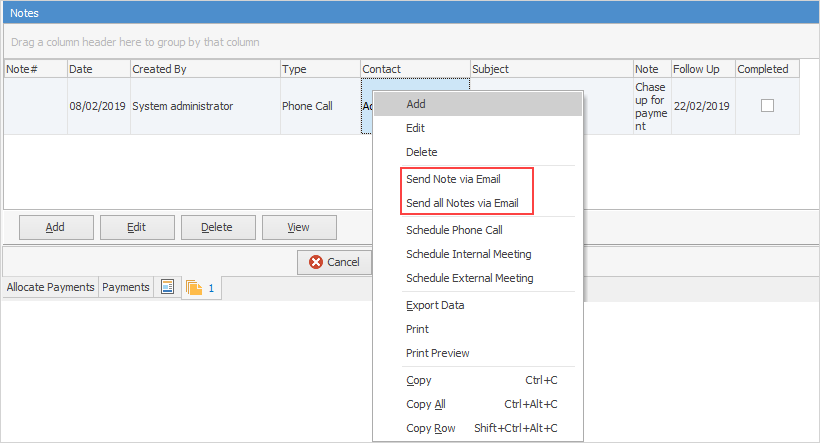Image resolution: width=820 pixels, height=443 pixels.
Task: Sort by the Completed column header
Action: [767, 69]
